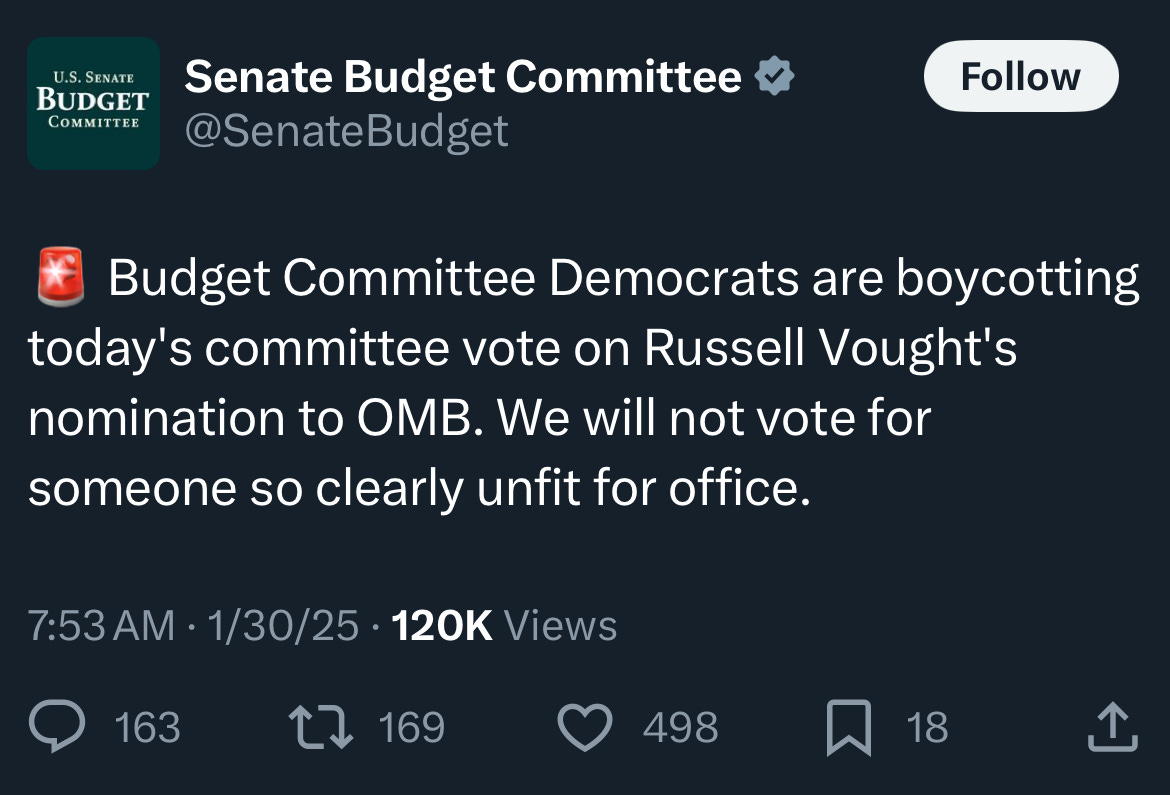Like the tweet with the heart icon

(x=585, y=727)
